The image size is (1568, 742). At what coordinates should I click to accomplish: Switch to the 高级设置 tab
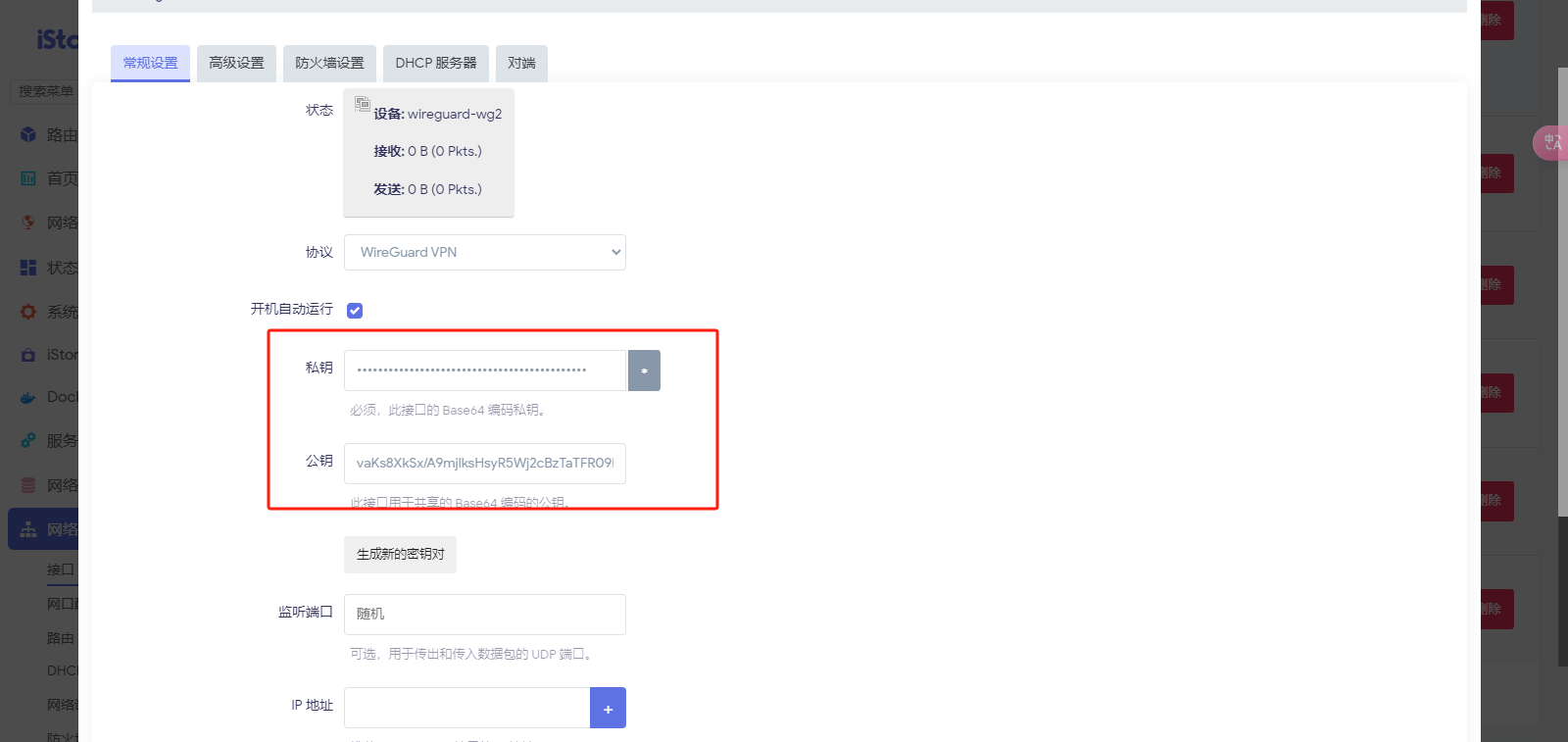236,63
